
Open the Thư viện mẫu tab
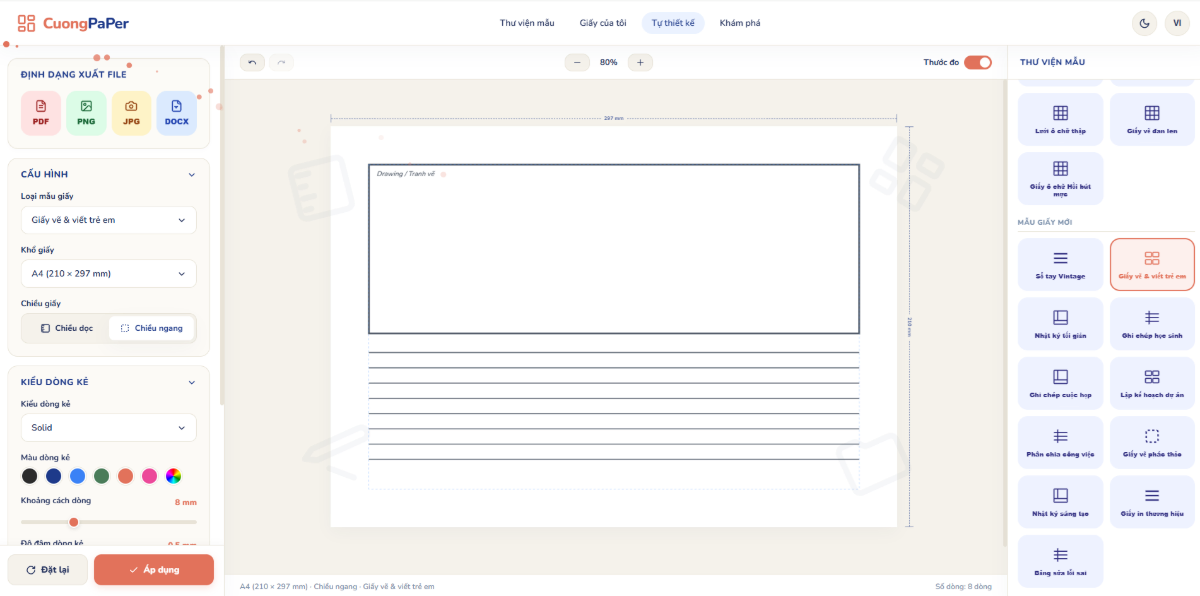point(527,23)
